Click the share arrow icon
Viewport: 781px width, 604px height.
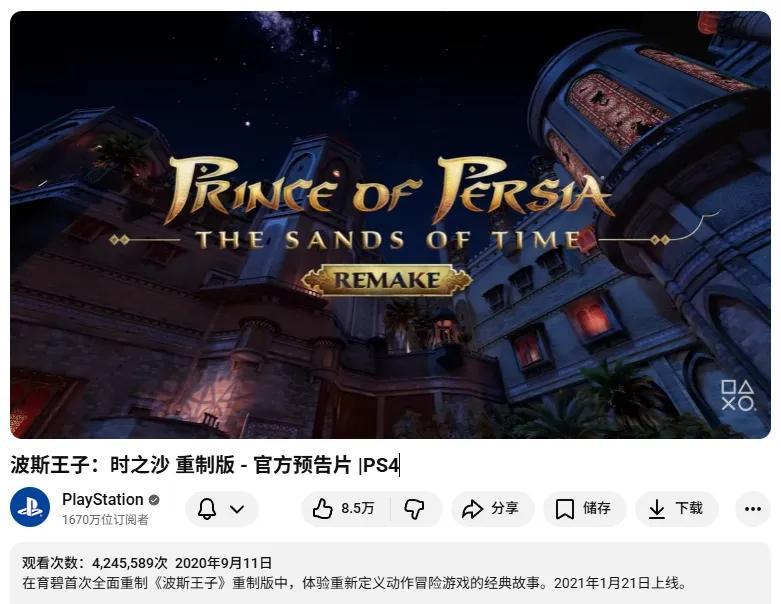point(472,509)
